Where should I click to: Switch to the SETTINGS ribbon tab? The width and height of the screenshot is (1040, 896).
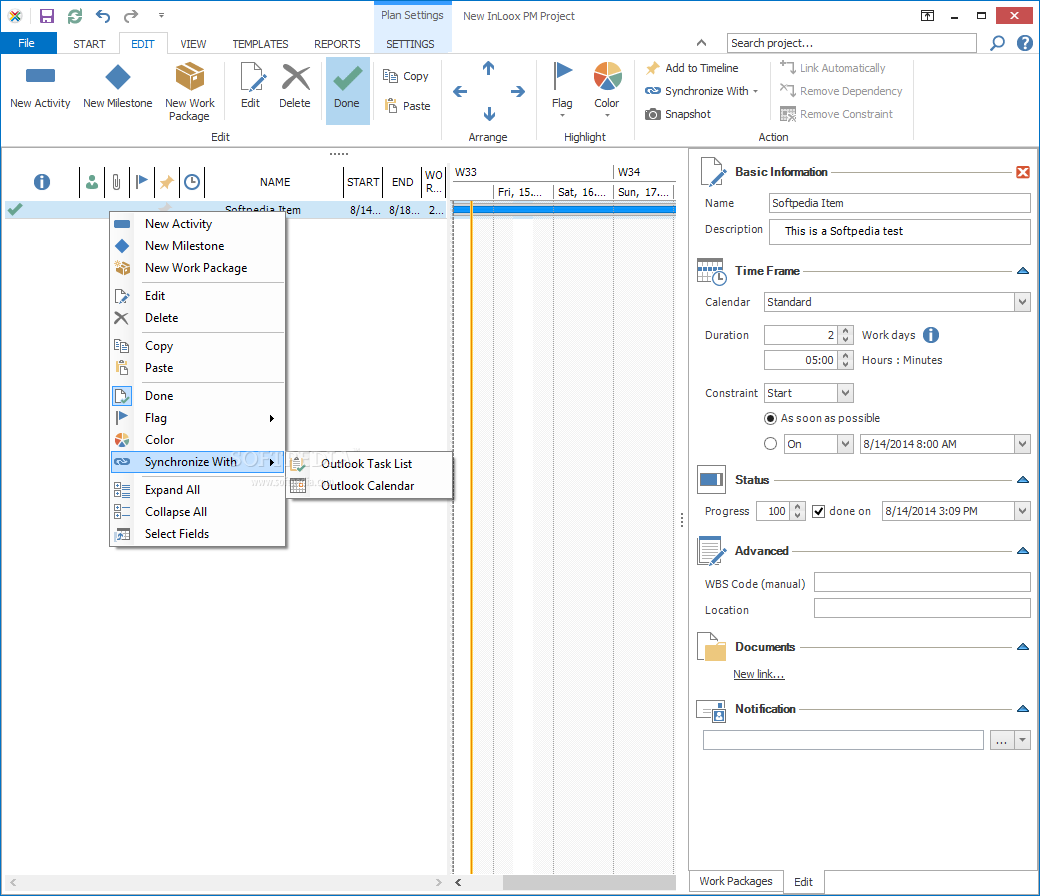tap(411, 44)
